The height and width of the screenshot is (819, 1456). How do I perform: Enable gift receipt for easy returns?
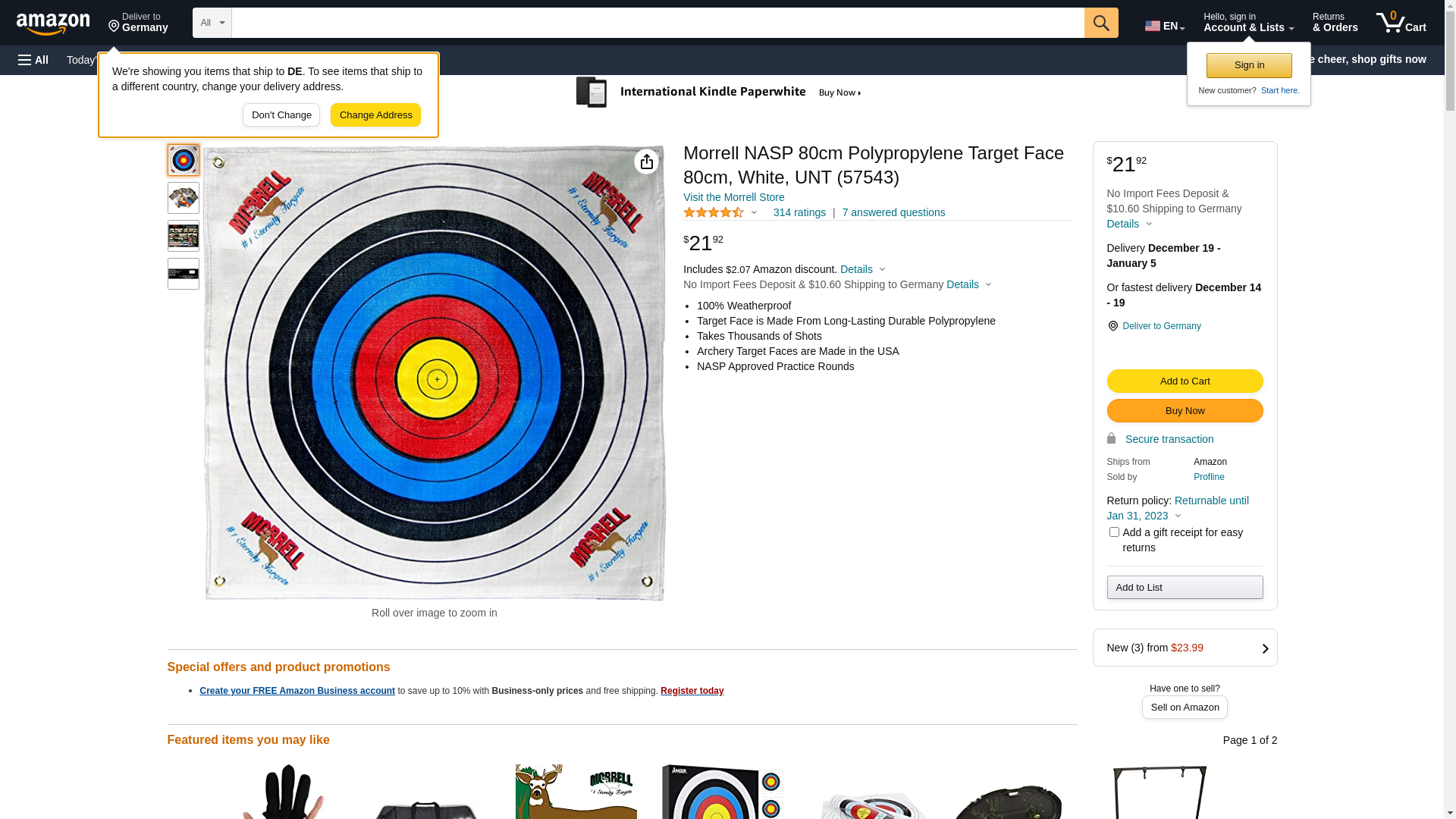(x=1114, y=532)
